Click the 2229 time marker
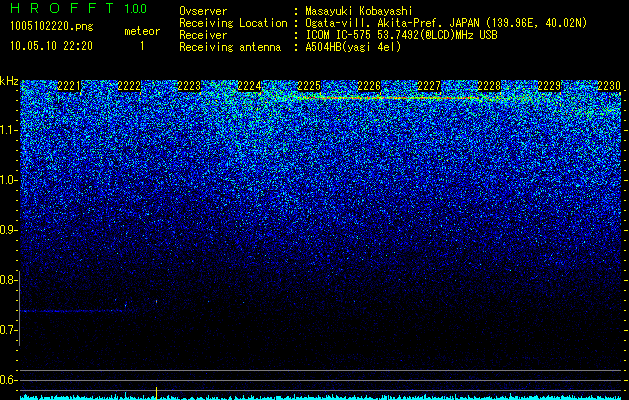The image size is (629, 400). [x=549, y=86]
